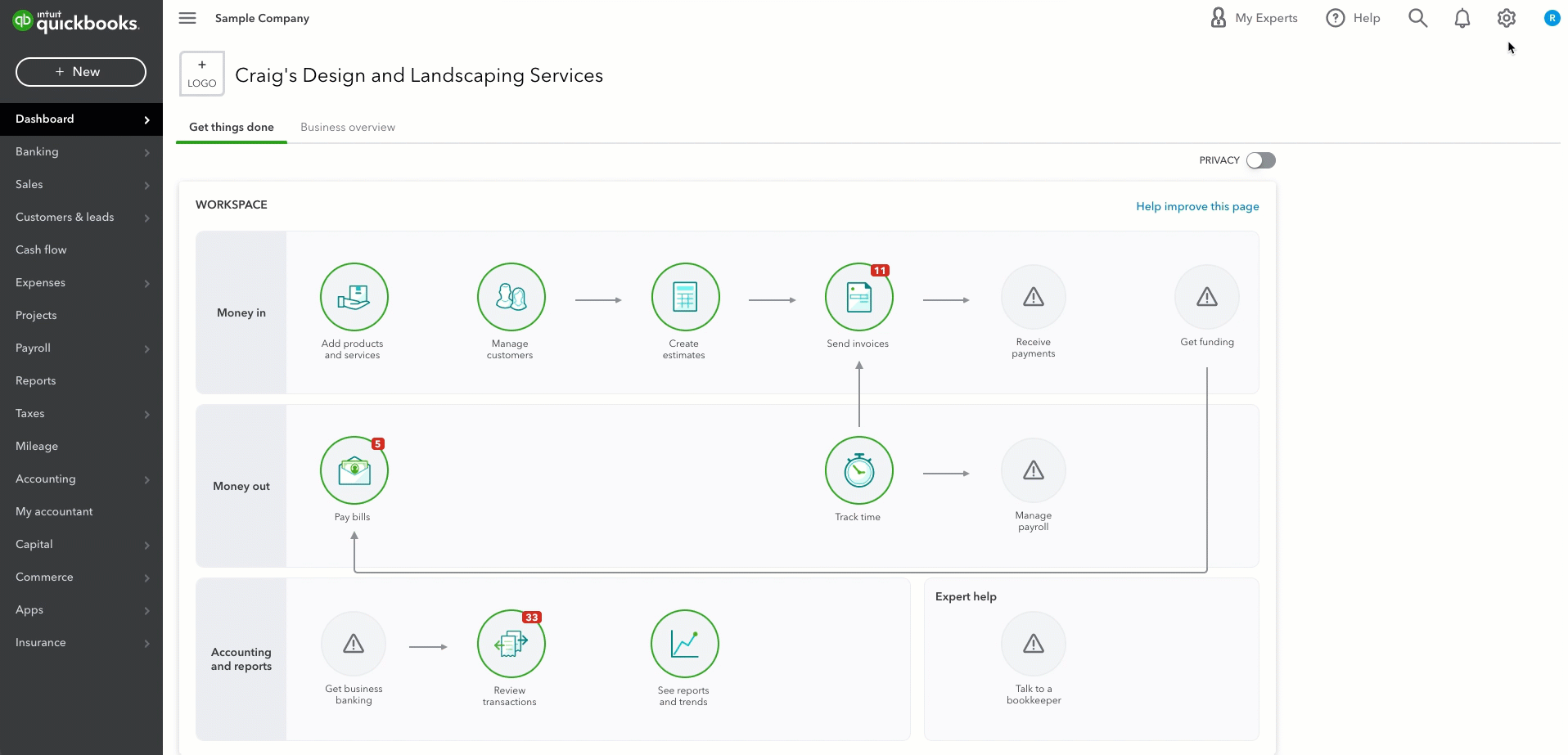Open Pay bills icon
Image resolution: width=1568 pixels, height=755 pixels.
point(354,470)
